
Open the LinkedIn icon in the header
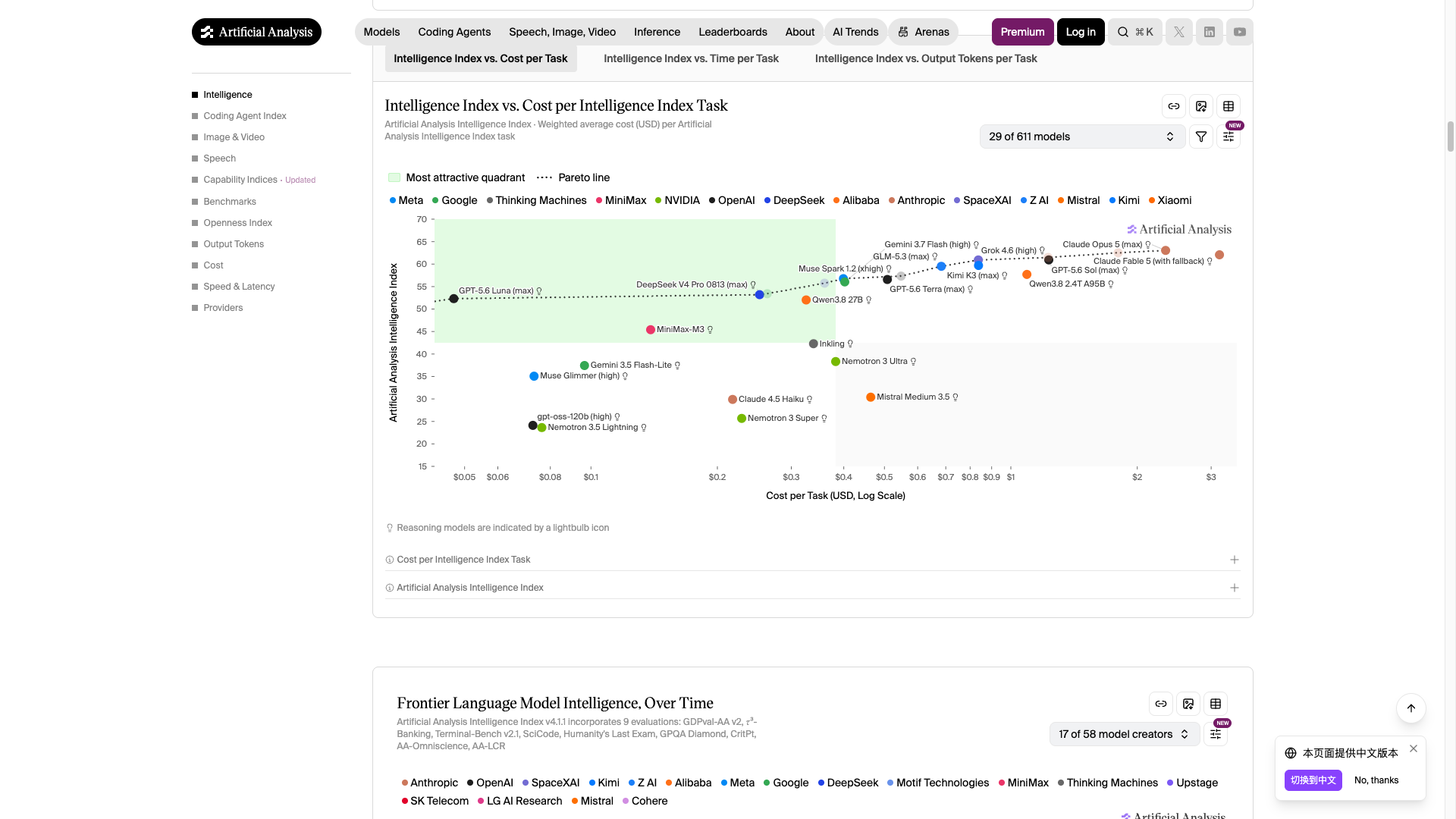click(x=1210, y=32)
